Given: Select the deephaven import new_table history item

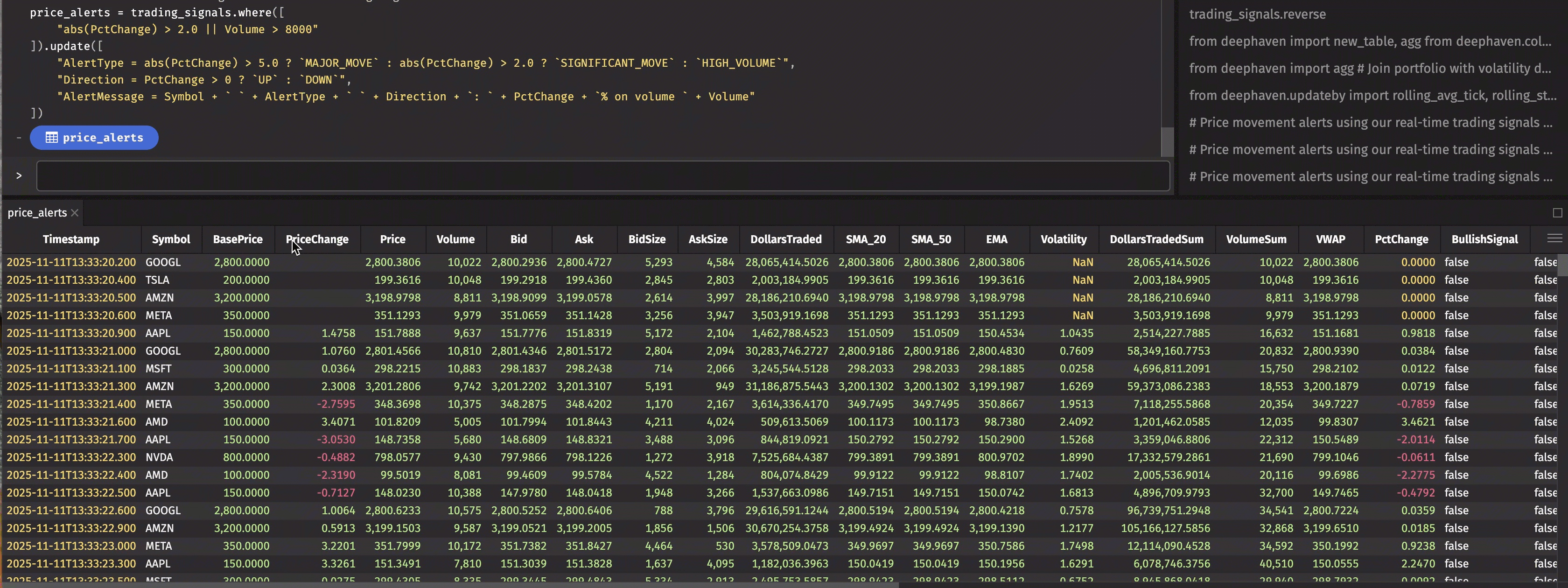Looking at the screenshot, I should pyautogui.click(x=1370, y=42).
